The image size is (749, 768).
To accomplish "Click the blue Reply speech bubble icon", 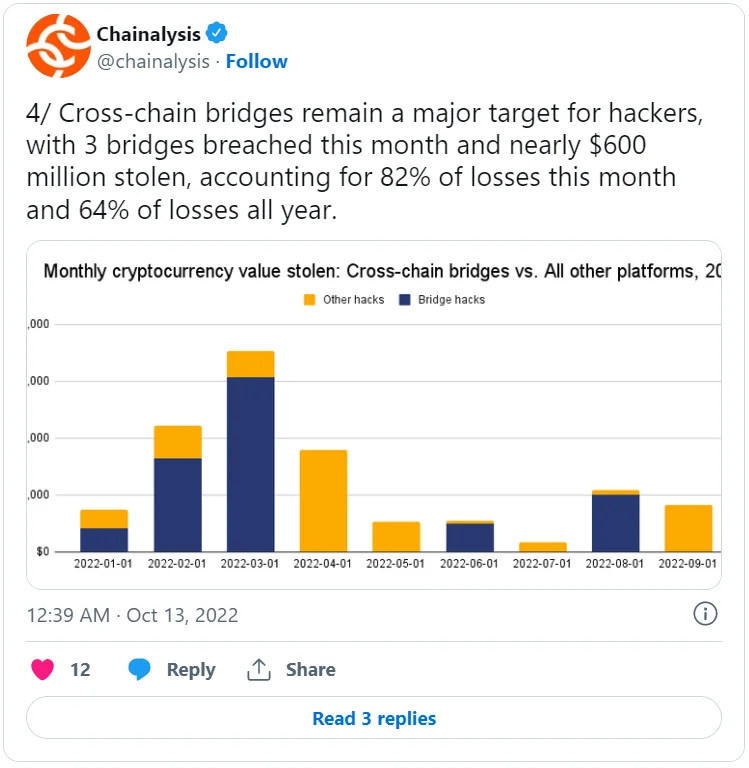I will click(x=140, y=670).
